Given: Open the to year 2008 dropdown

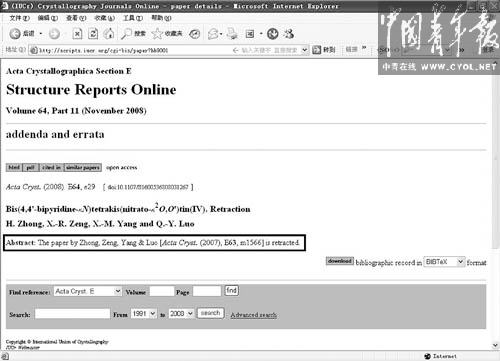Looking at the screenshot, I should point(181,314).
